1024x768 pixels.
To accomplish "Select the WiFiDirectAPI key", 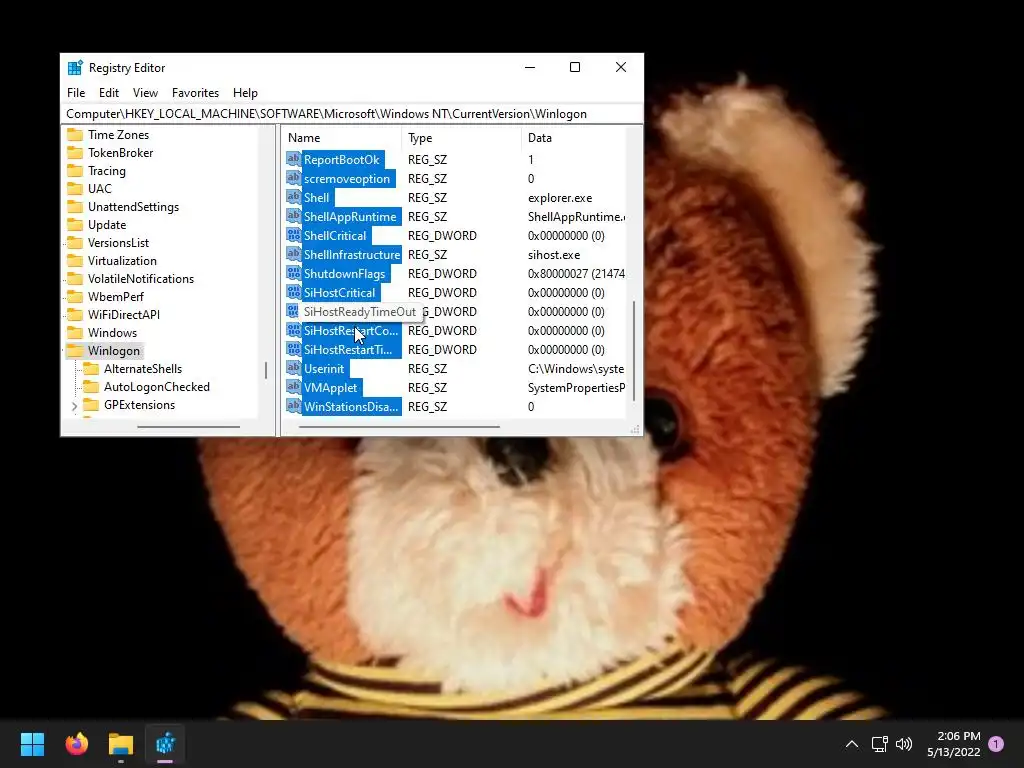I will (123, 315).
